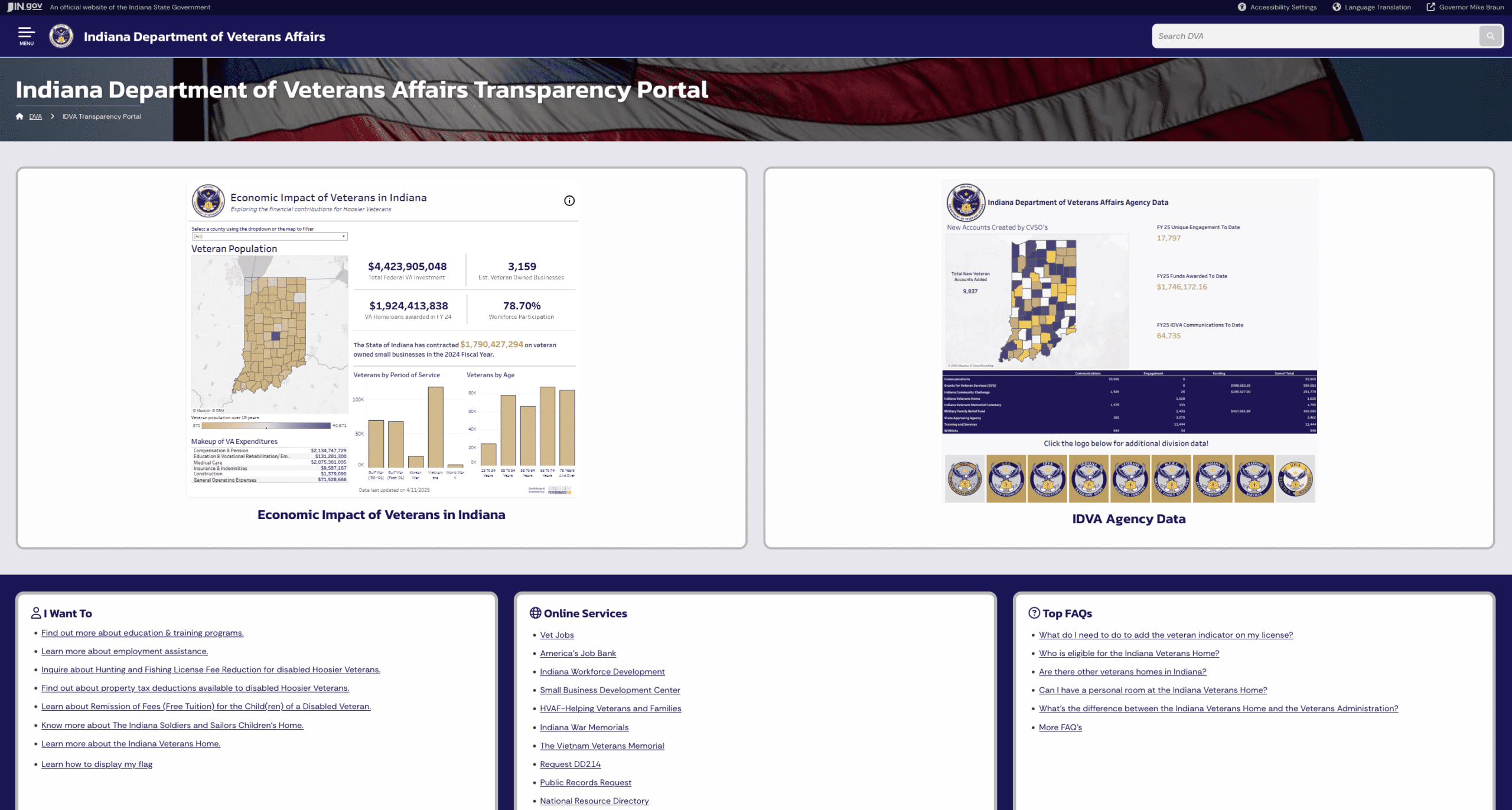Click the IDVA Health & Wellness logo

point(1295,479)
